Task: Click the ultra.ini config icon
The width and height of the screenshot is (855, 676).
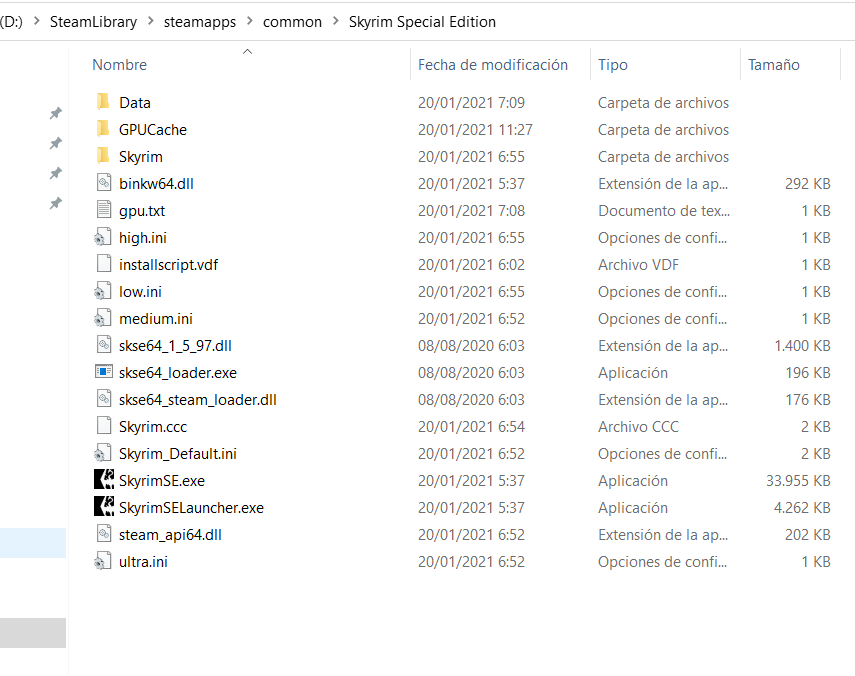Action: (x=103, y=561)
